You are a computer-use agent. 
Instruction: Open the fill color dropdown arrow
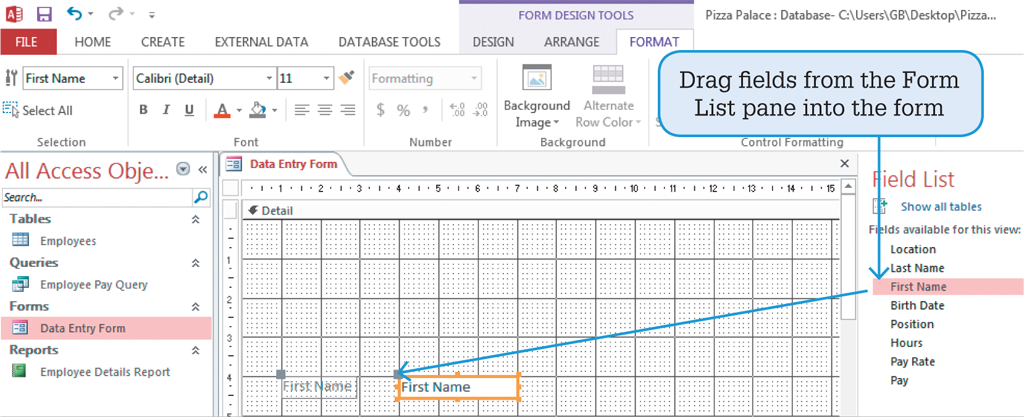coord(275,110)
